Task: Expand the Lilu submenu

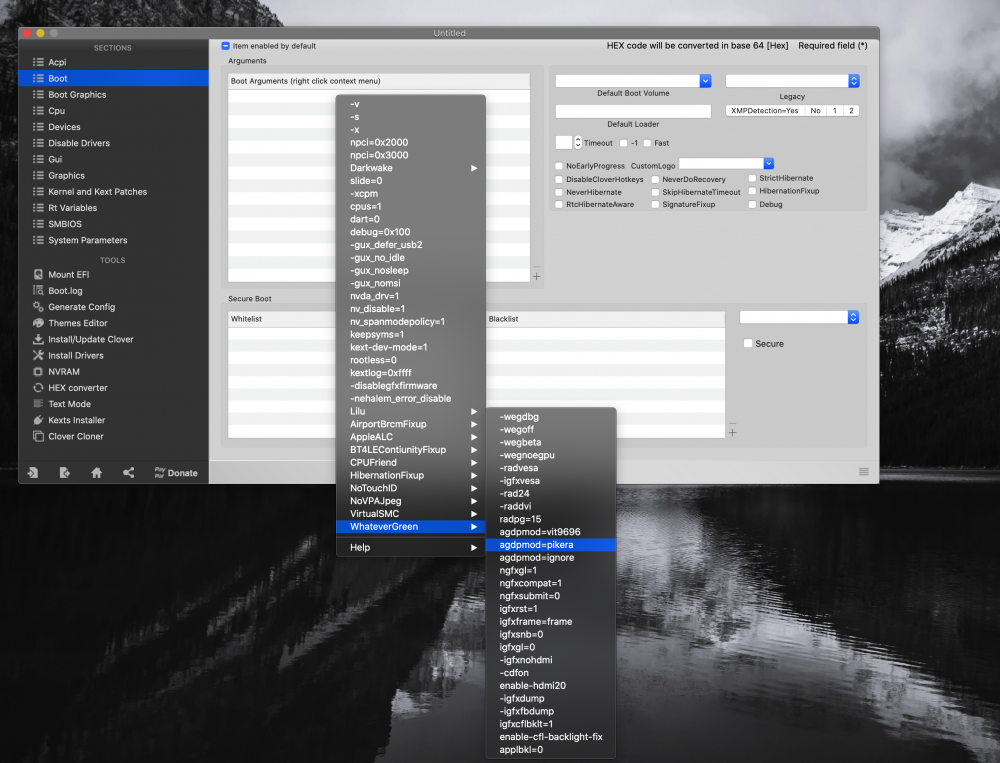Action: point(411,411)
